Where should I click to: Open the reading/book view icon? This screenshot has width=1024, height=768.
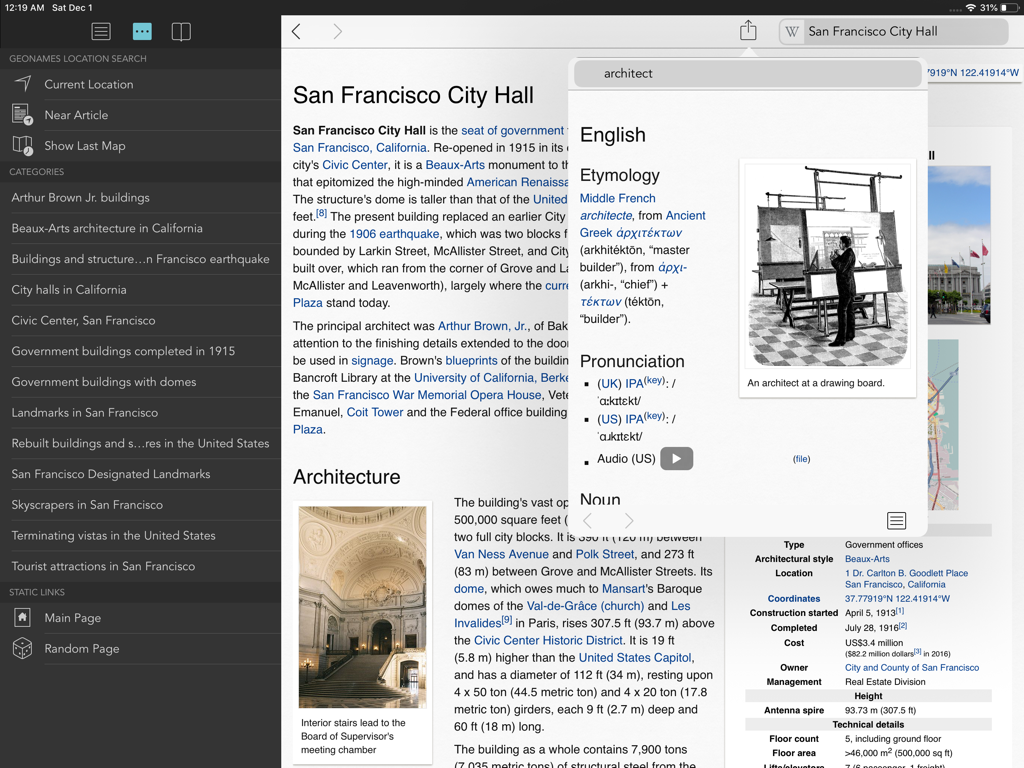click(x=181, y=31)
